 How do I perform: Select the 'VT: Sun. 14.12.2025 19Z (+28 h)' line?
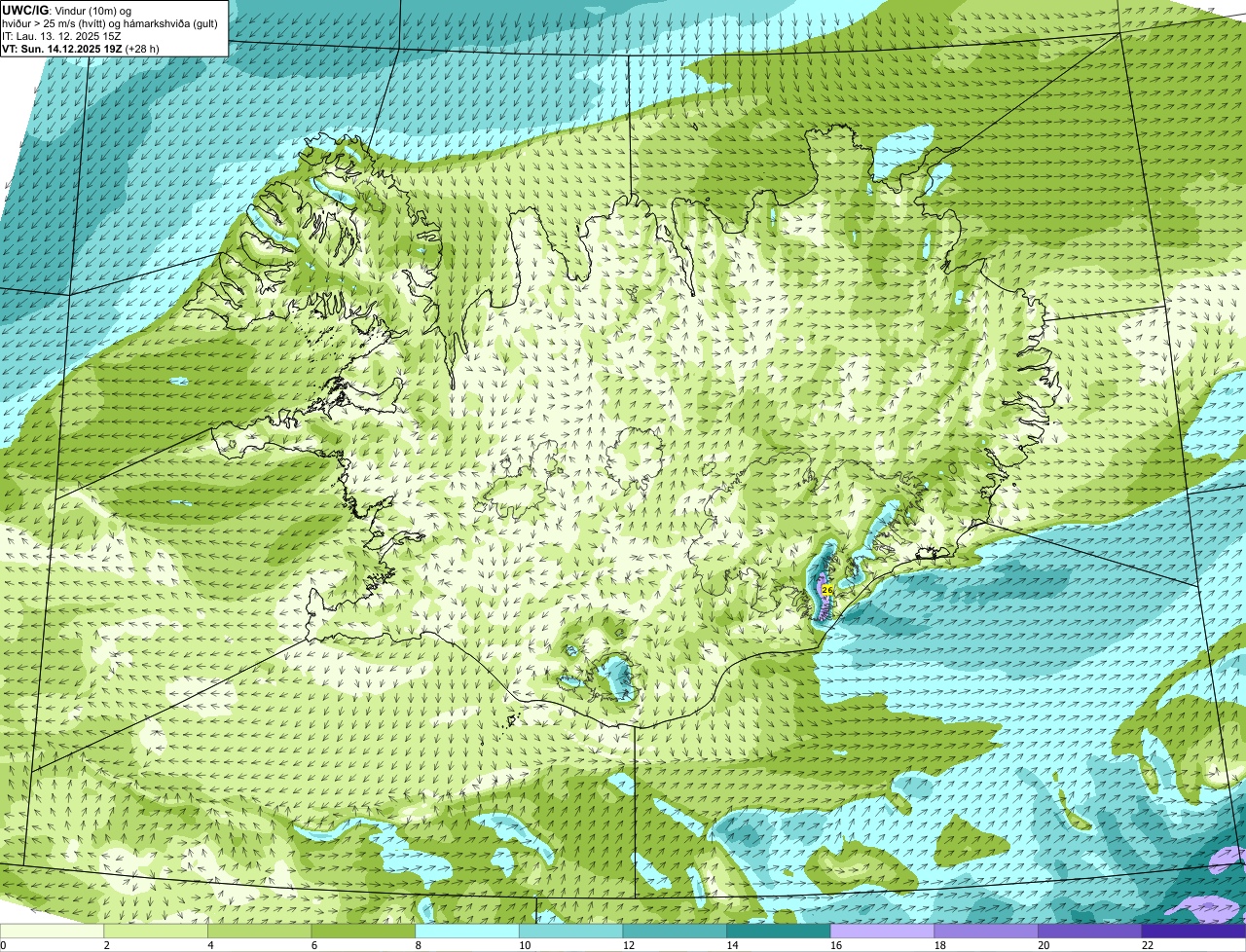coord(81,49)
